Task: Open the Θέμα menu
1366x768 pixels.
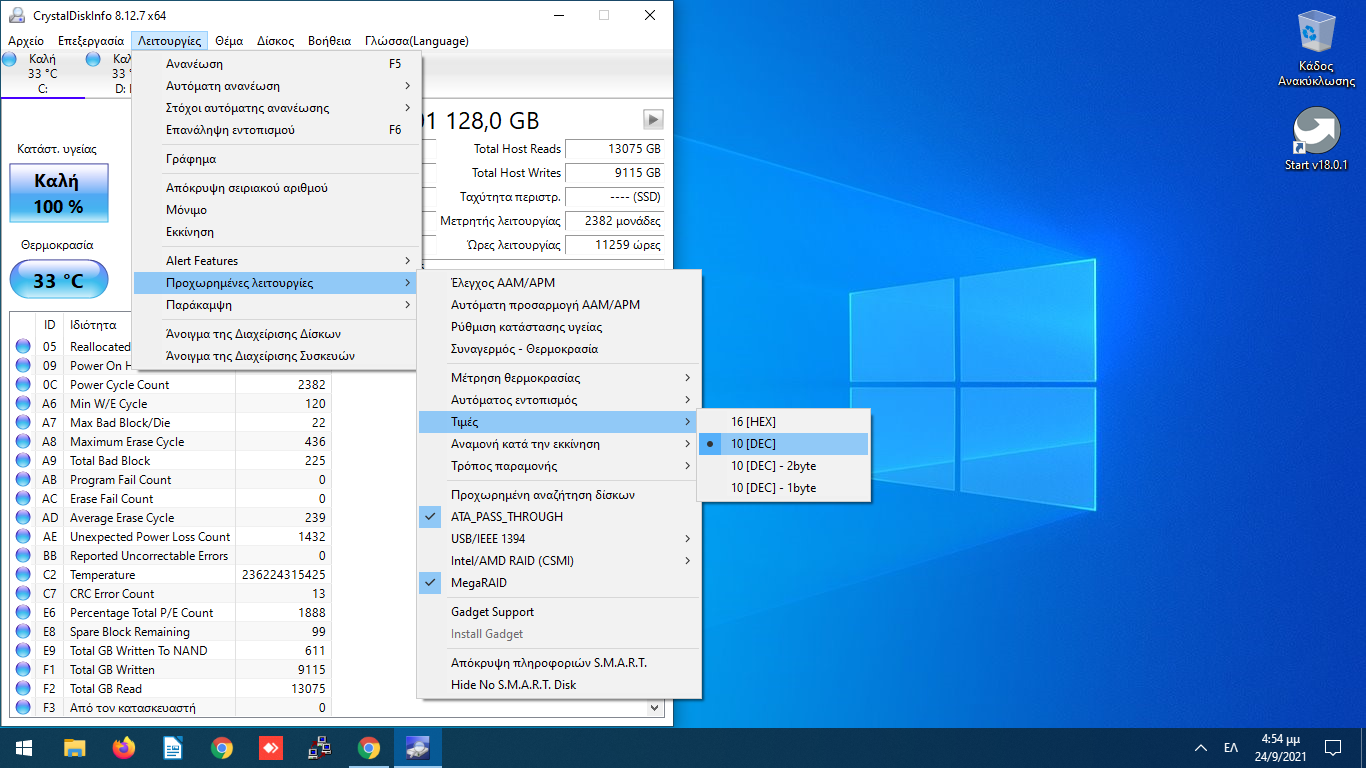Action: 229,41
